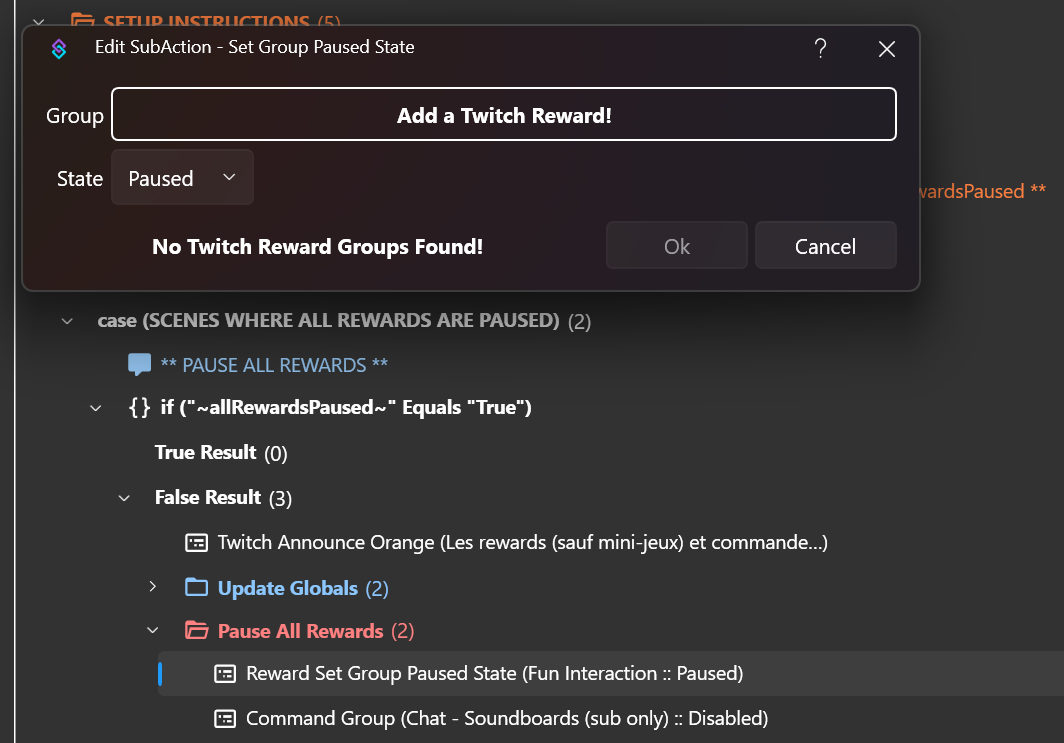Open the State dropdown showing Paused
Screen dimensions: 1064x743
(182, 177)
